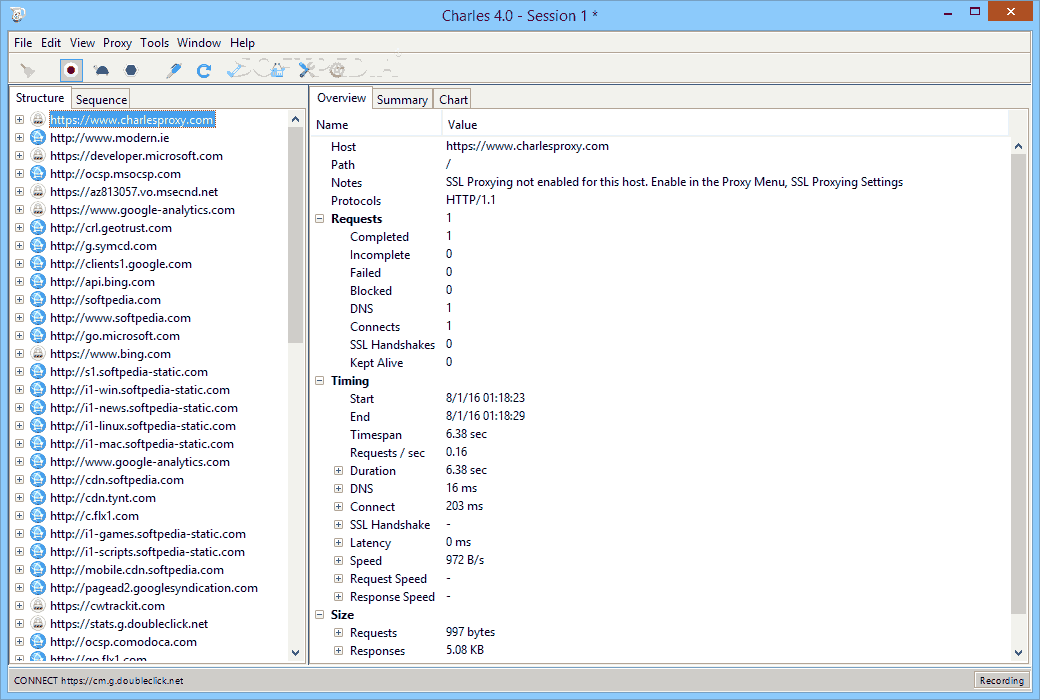The width and height of the screenshot is (1040, 700).
Task: Click lock icon beside https://www.bing.com
Action: point(38,353)
